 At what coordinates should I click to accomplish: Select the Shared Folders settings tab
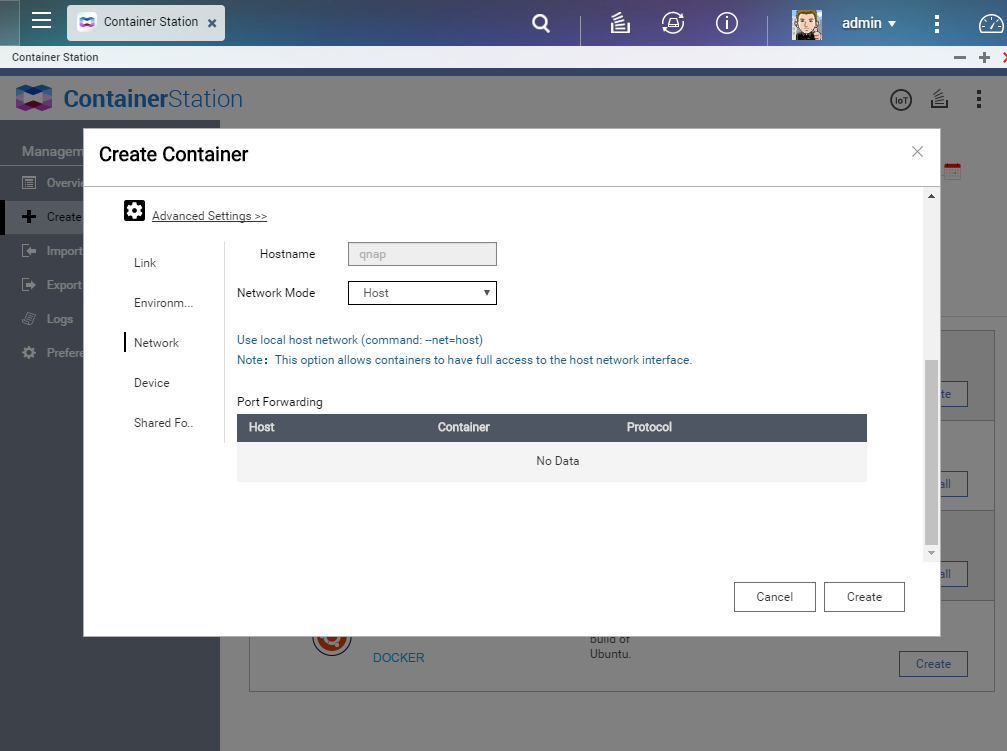click(163, 423)
